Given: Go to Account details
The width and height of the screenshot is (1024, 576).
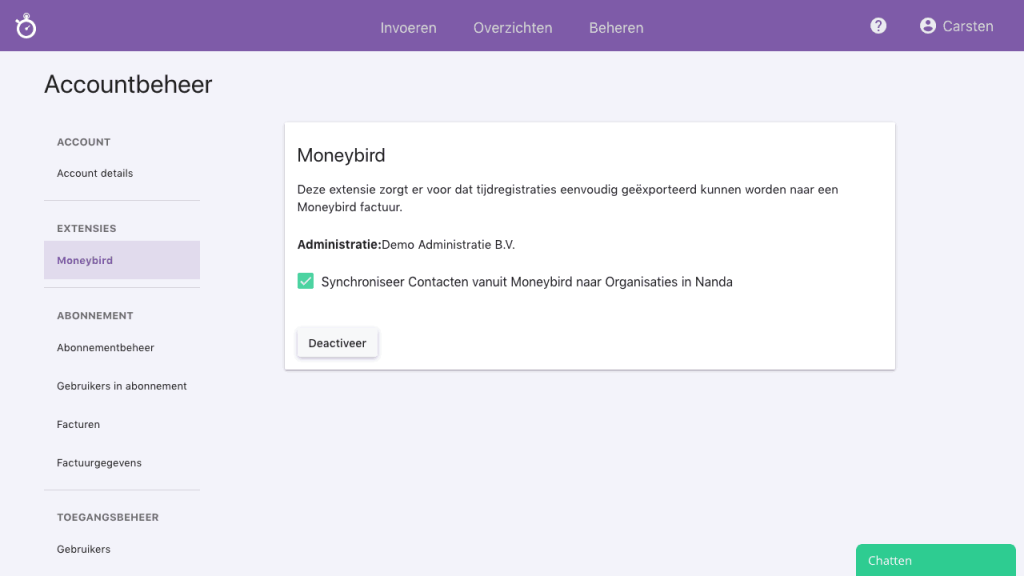Looking at the screenshot, I should [95, 173].
